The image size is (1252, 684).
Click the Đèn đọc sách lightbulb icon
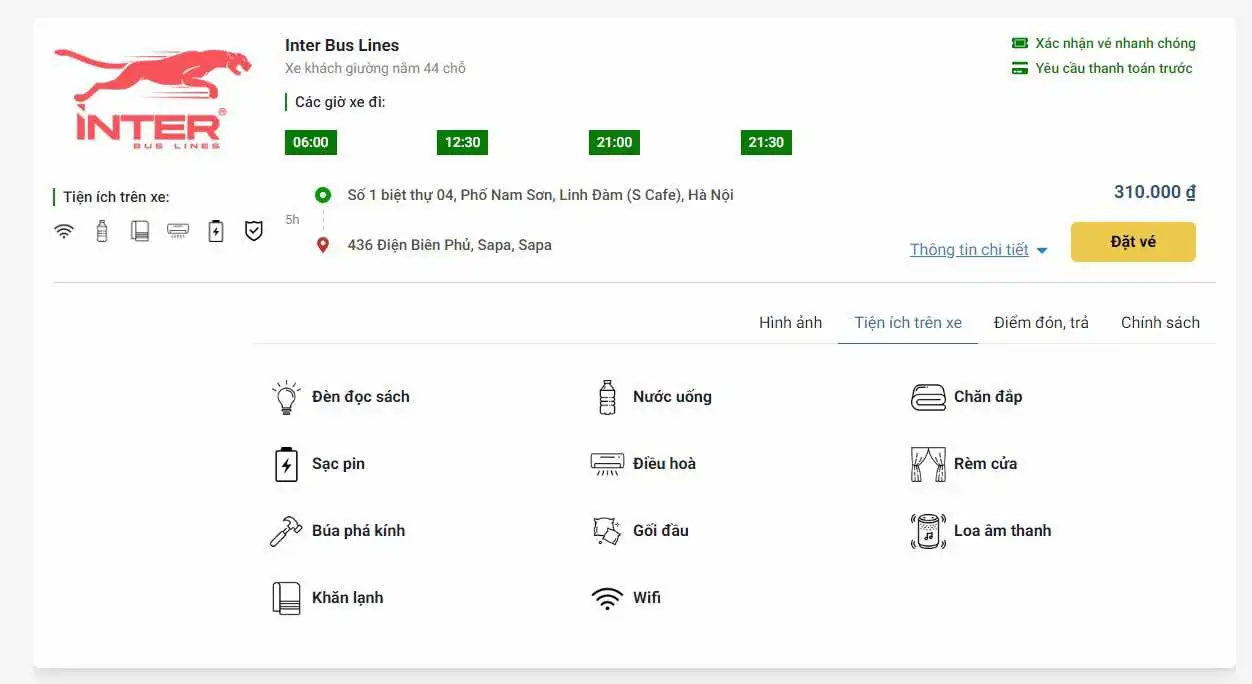[286, 397]
